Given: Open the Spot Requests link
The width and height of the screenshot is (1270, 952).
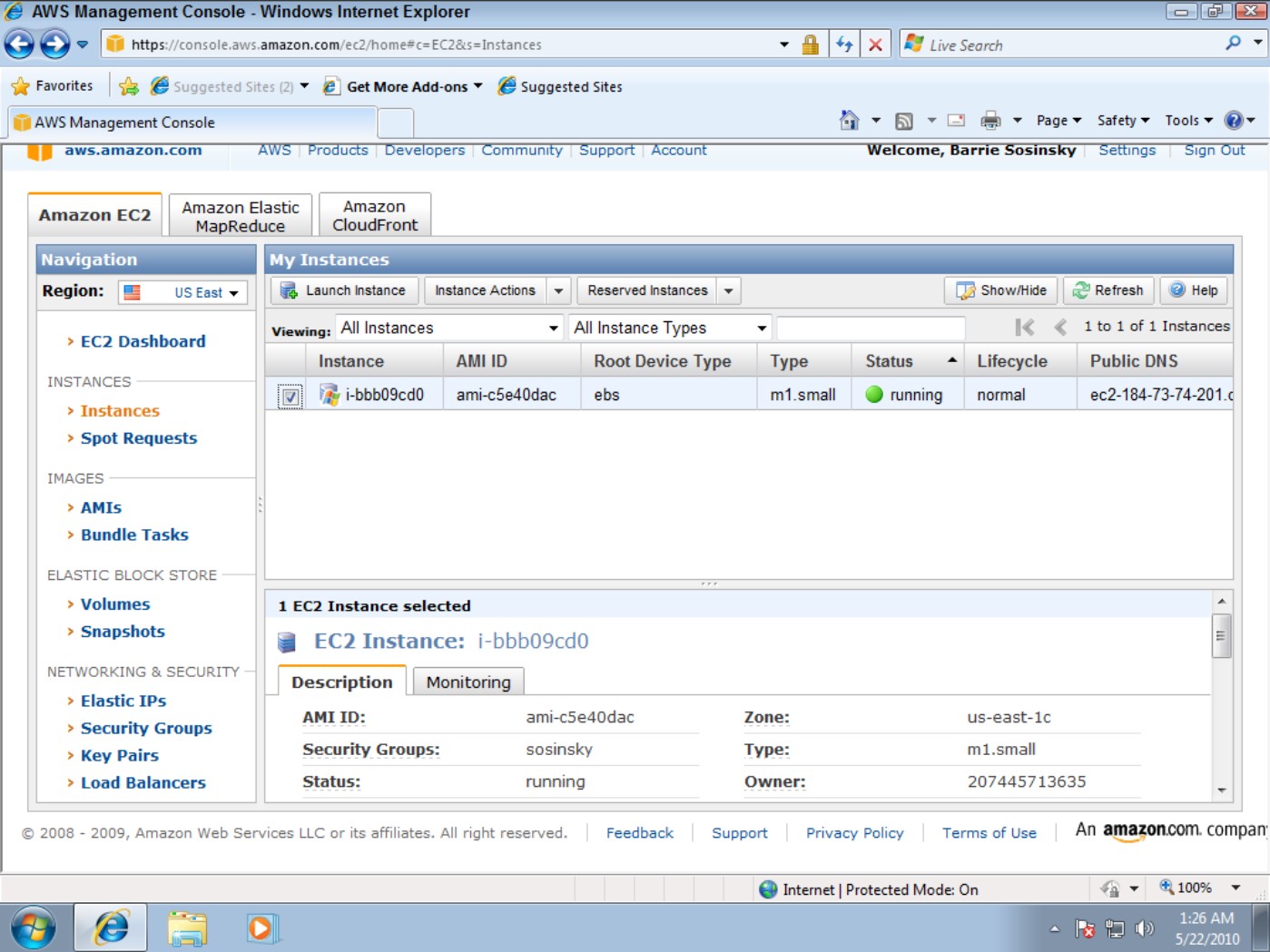Looking at the screenshot, I should [x=139, y=438].
